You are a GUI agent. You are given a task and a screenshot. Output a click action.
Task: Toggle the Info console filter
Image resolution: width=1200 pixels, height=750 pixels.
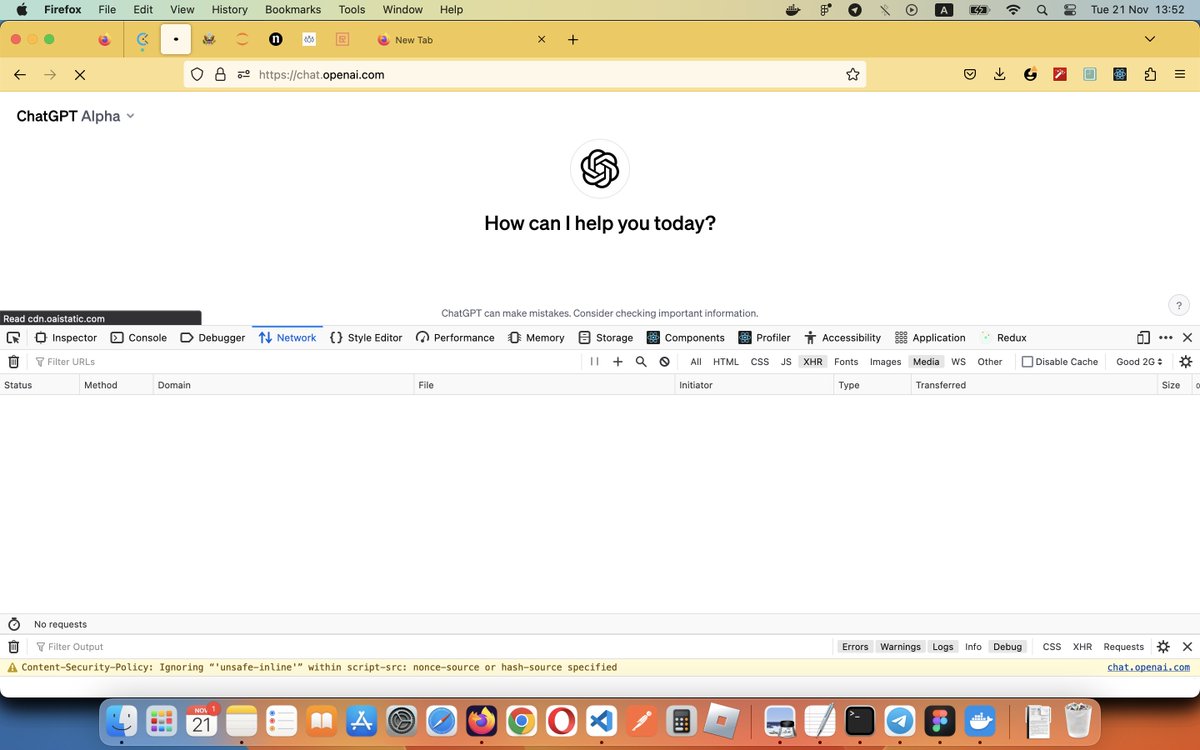(x=973, y=647)
